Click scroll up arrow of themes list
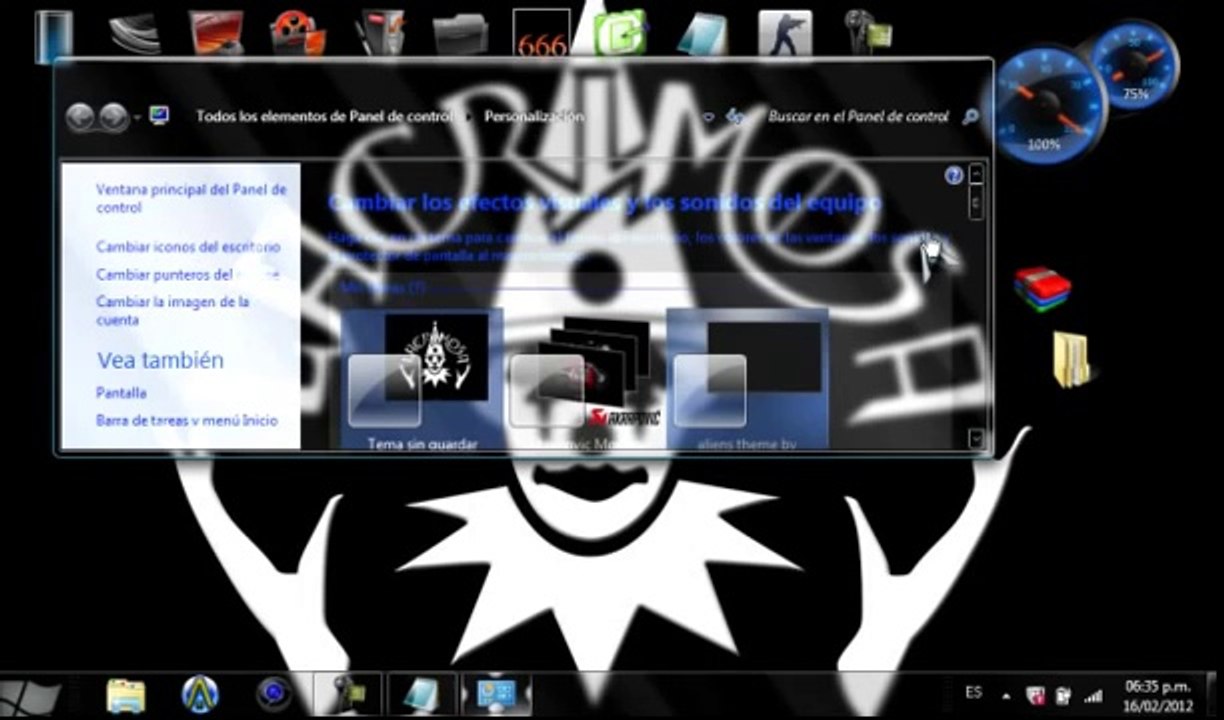 [x=977, y=174]
